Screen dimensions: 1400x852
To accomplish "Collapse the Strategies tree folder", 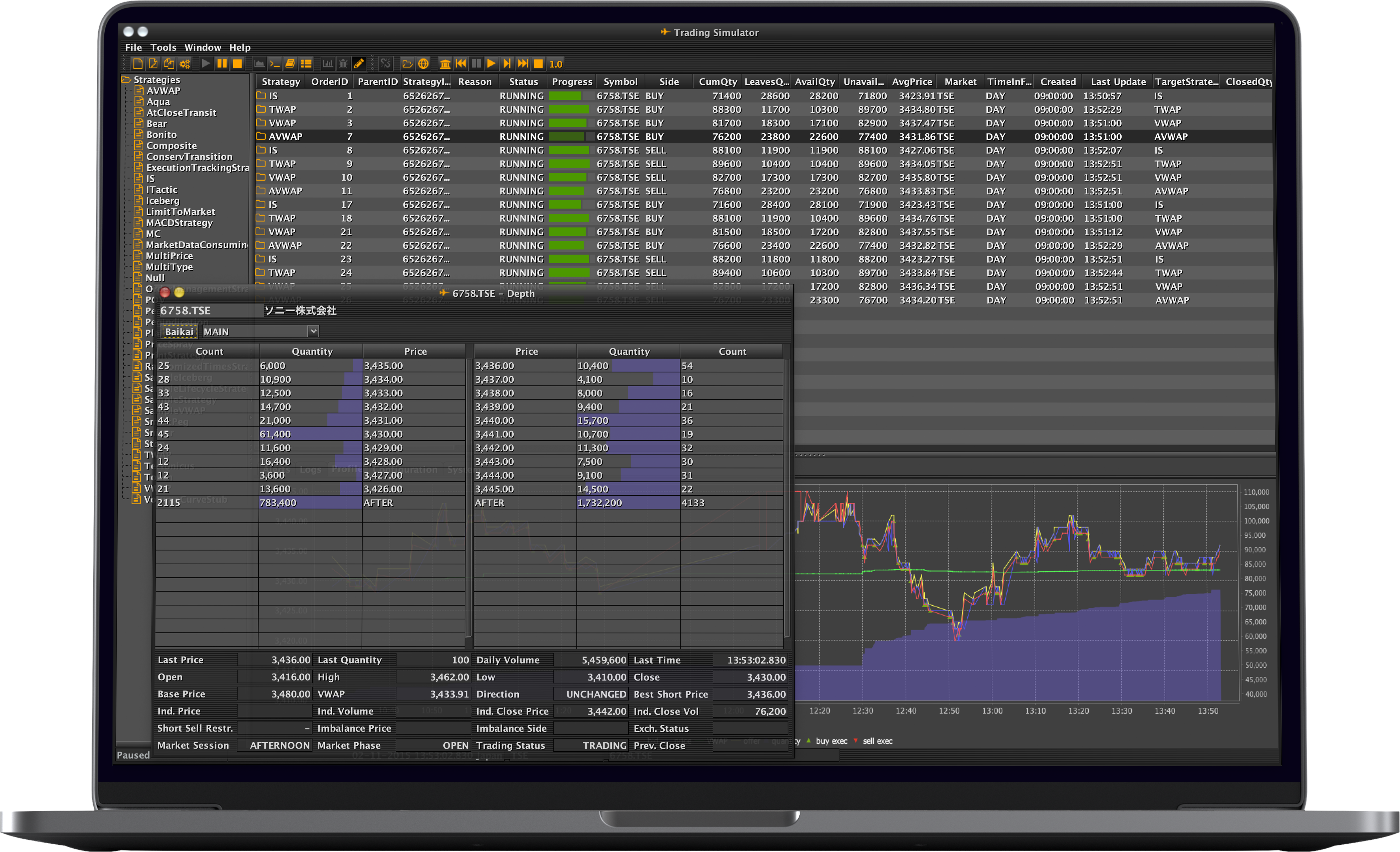I will coord(126,80).
